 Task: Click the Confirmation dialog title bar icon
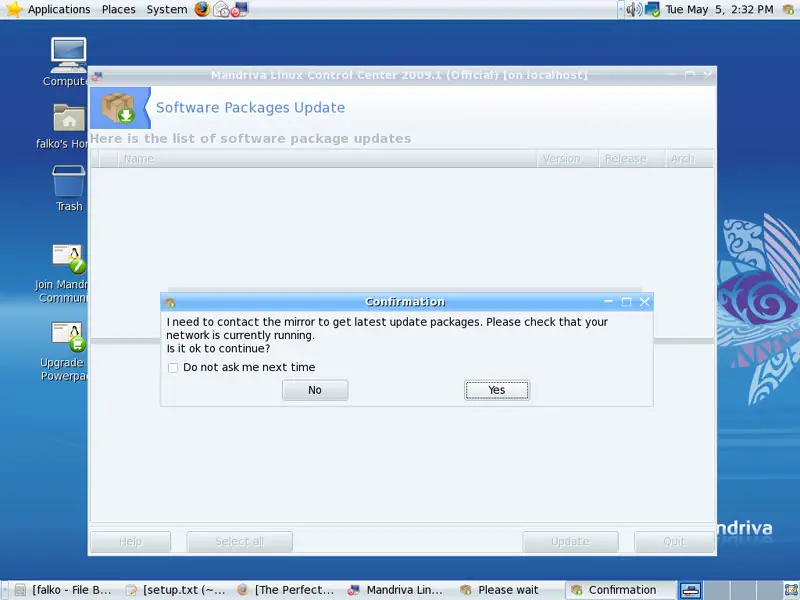tap(170, 303)
